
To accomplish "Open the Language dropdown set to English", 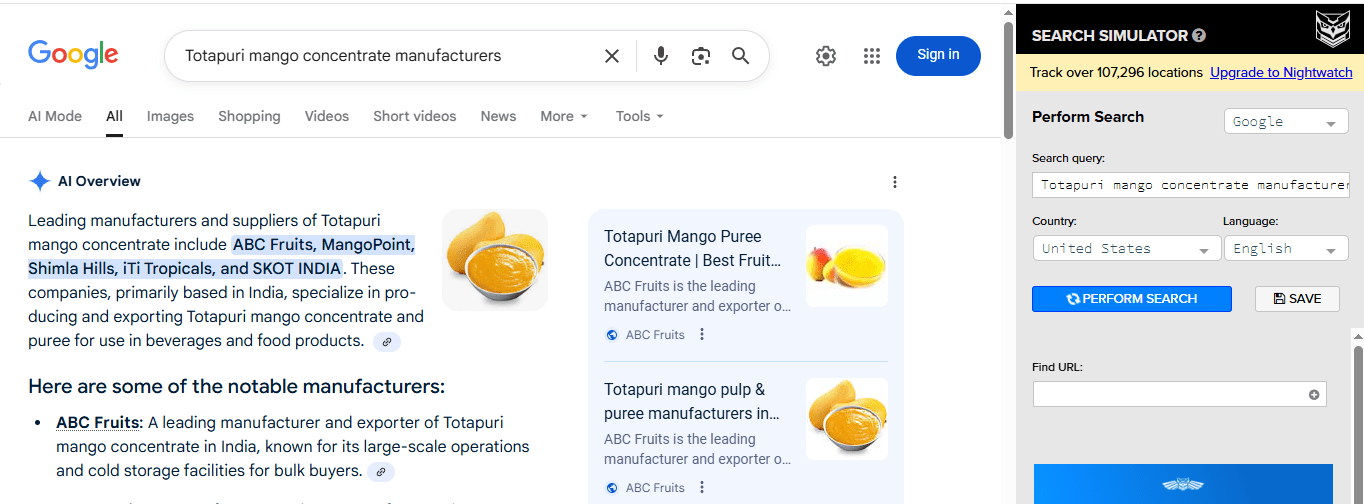I will 1285,249.
